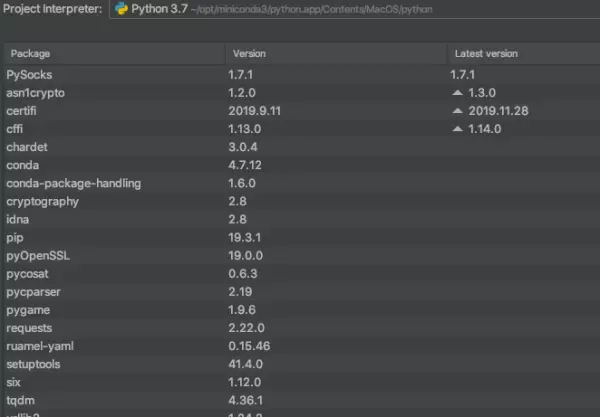The width and height of the screenshot is (600, 417).
Task: Select the cryptography package row
Action: pos(302,201)
